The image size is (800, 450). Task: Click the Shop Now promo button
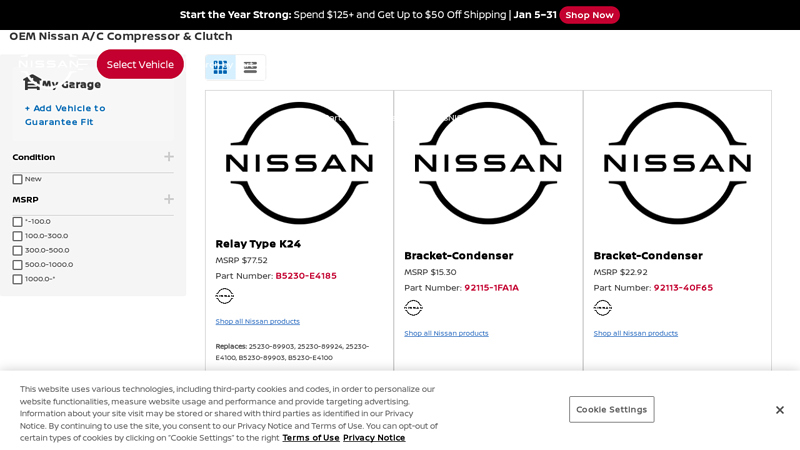click(589, 15)
